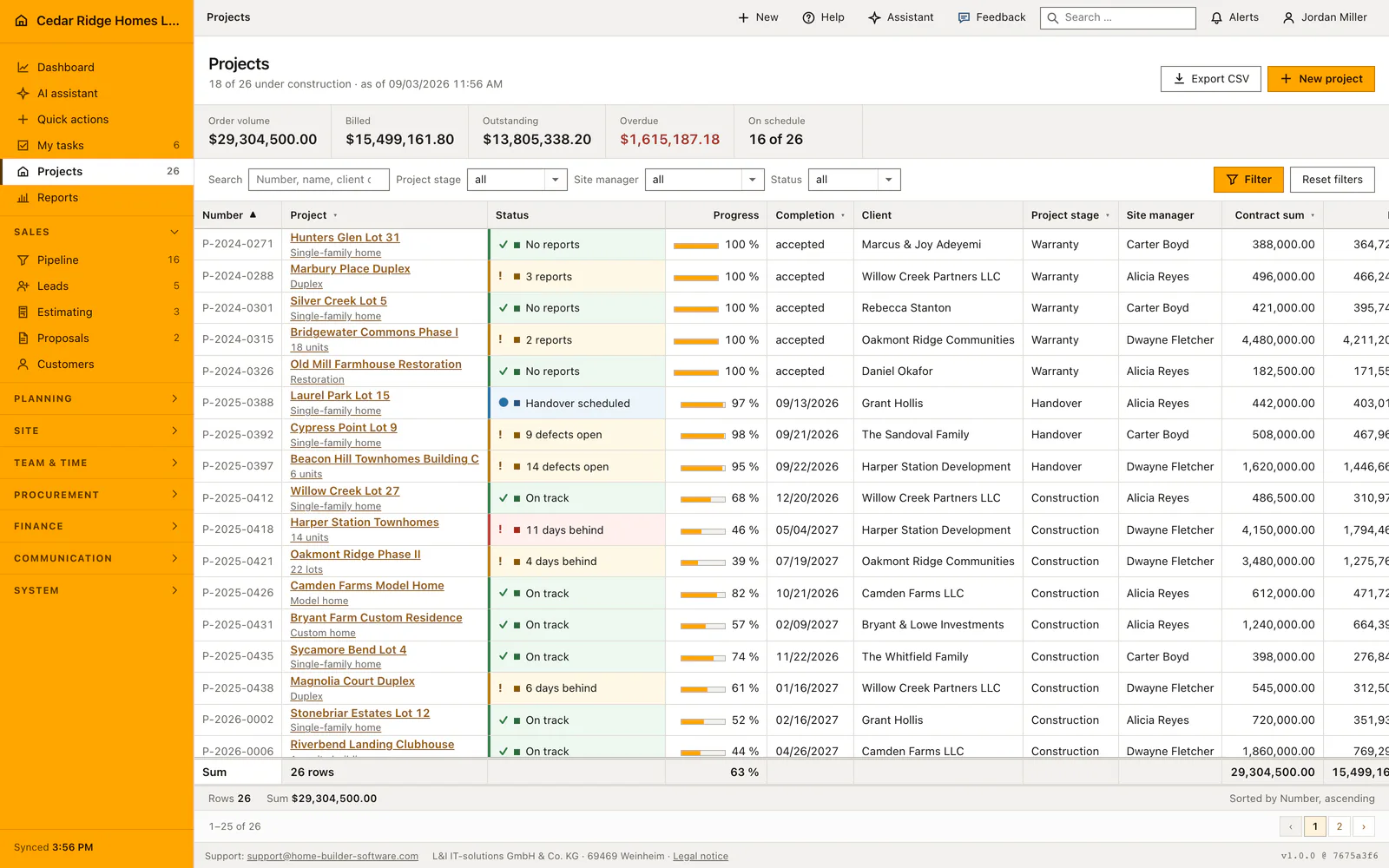1389x868 pixels.
Task: Click Reset filters
Action: pos(1332,180)
